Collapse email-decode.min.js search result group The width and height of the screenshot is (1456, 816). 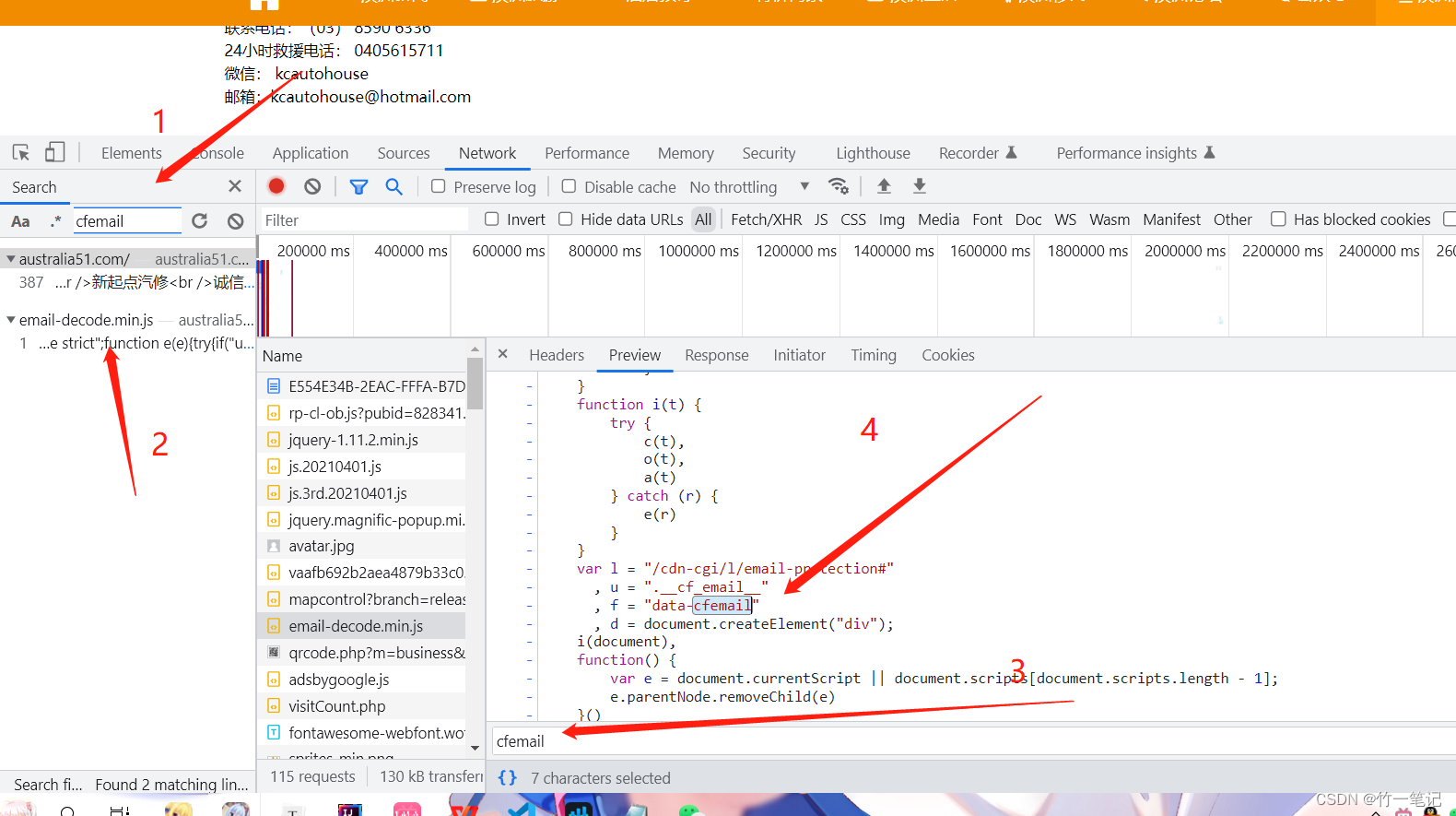pyautogui.click(x=11, y=320)
